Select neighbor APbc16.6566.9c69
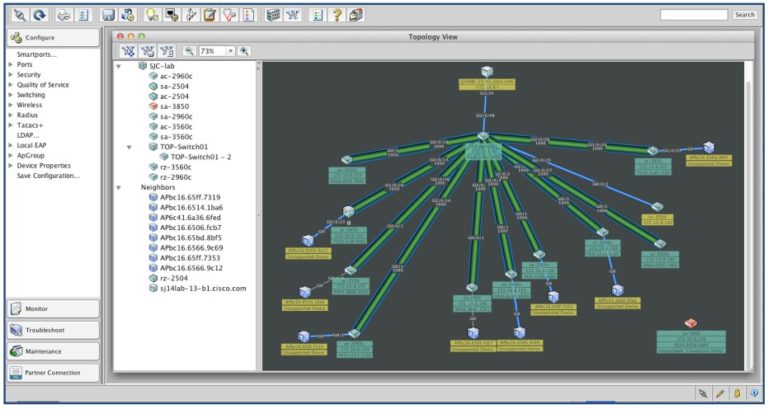The height and width of the screenshot is (409, 768). 191,248
